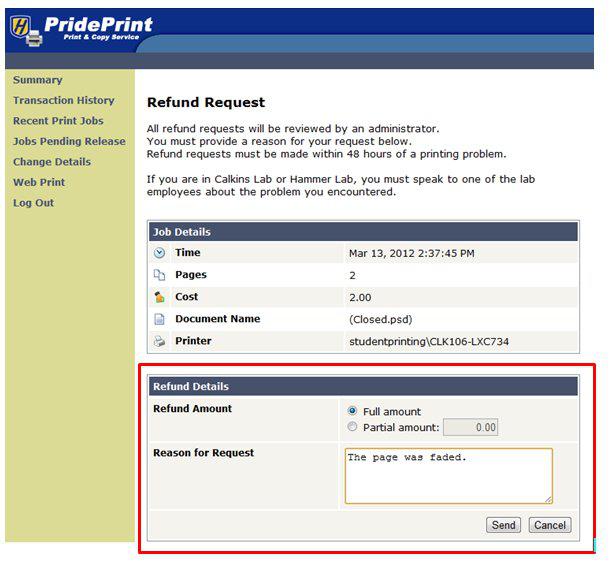The image size is (609, 570).
Task: Click the Pages value 2
Action: pos(352,276)
